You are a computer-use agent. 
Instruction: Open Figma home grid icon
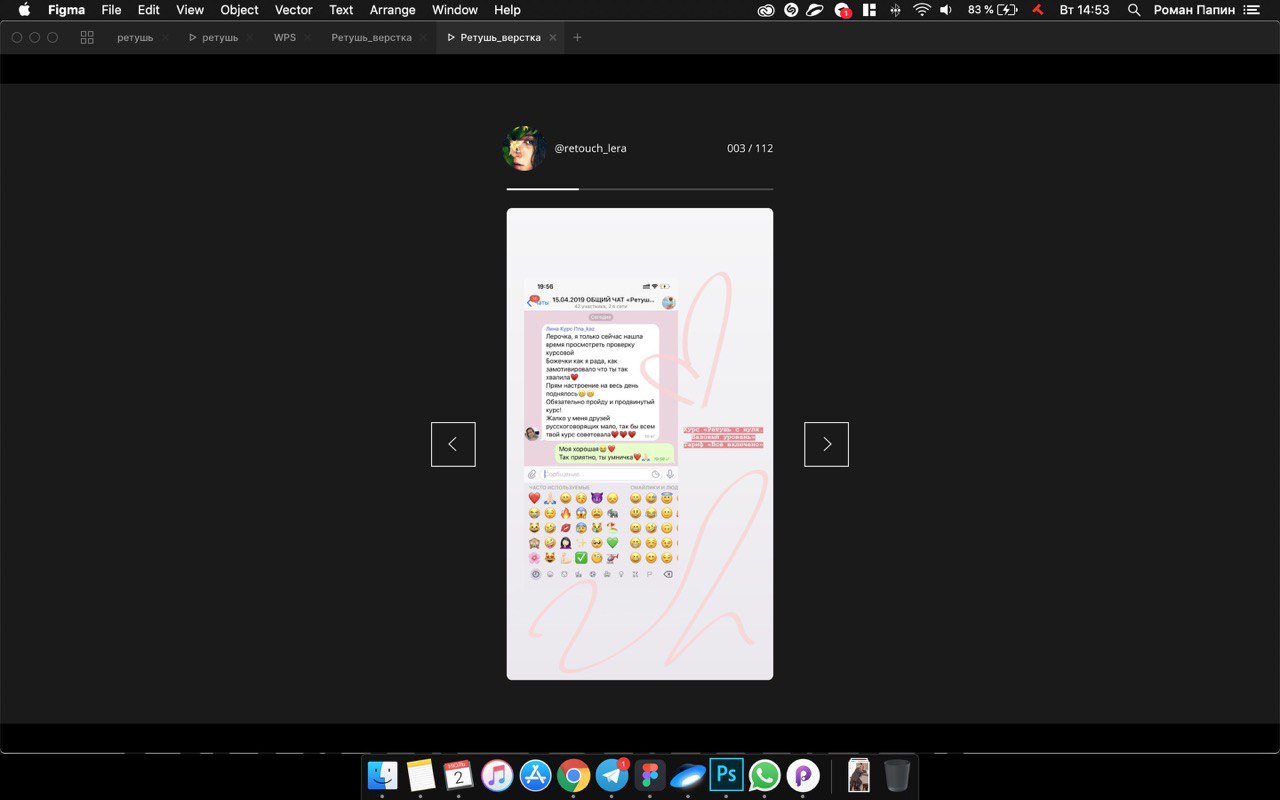pos(87,37)
